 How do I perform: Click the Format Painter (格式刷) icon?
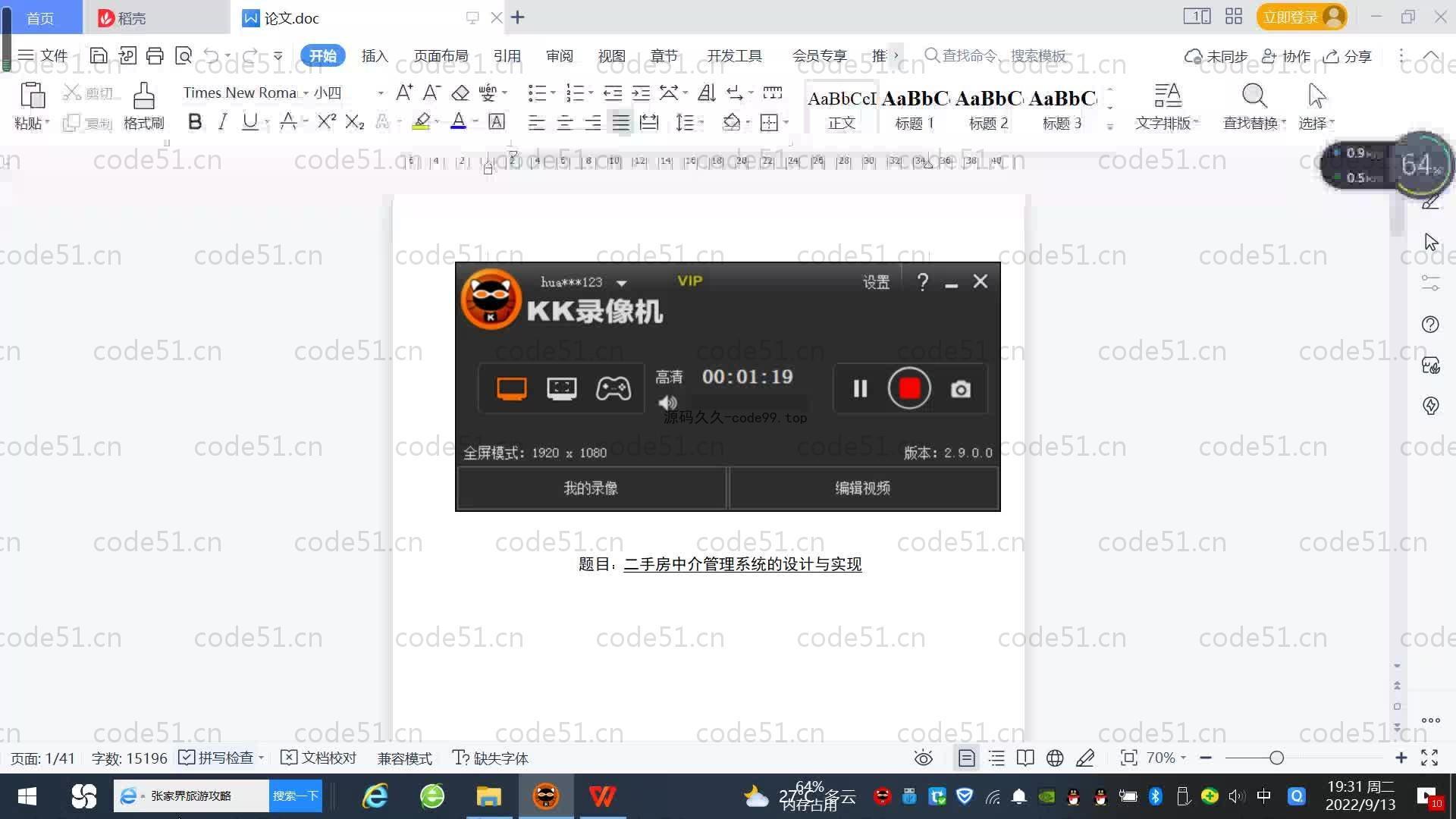(x=143, y=97)
